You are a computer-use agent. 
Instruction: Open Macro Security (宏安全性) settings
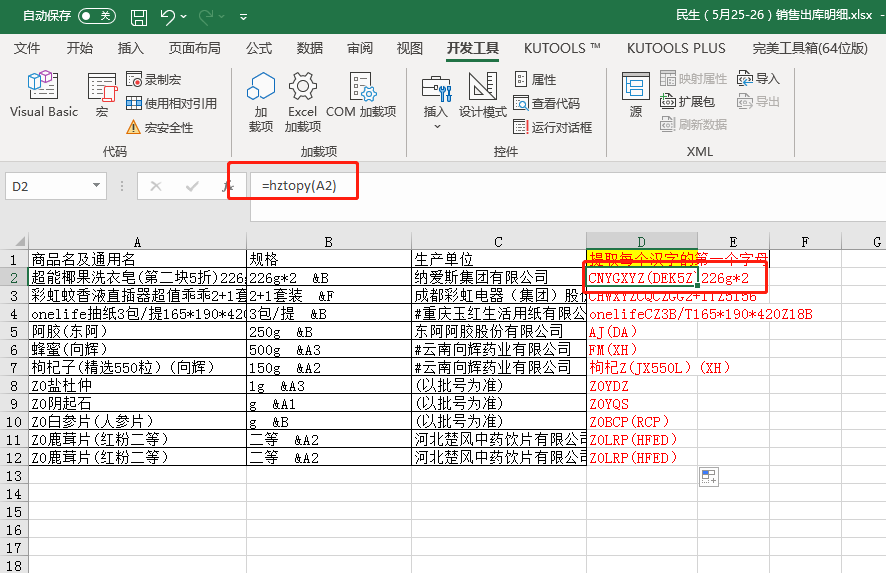click(x=159, y=128)
